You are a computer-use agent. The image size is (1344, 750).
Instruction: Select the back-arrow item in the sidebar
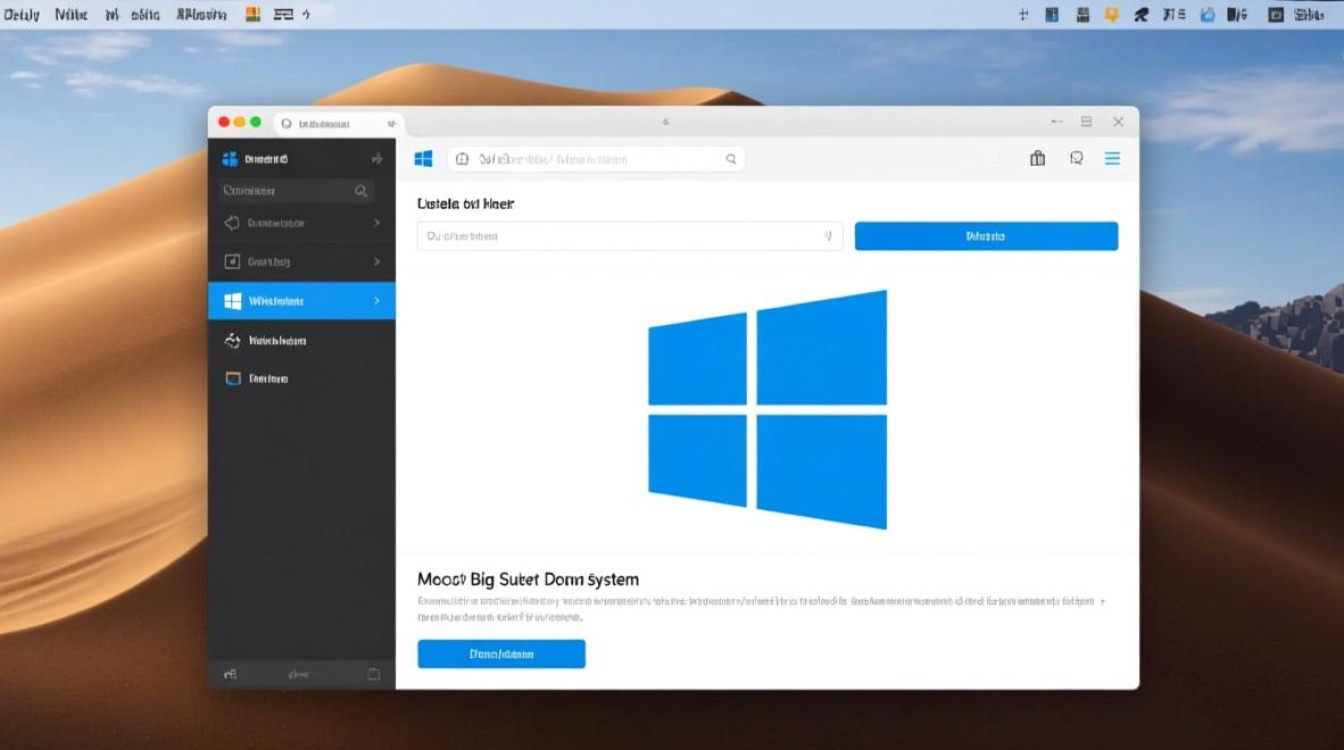231,223
